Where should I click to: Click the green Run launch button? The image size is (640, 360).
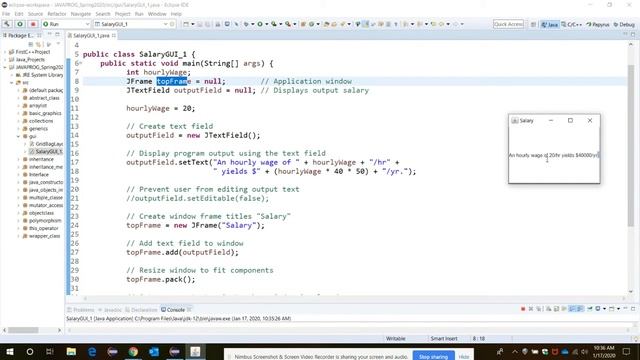click(20, 24)
